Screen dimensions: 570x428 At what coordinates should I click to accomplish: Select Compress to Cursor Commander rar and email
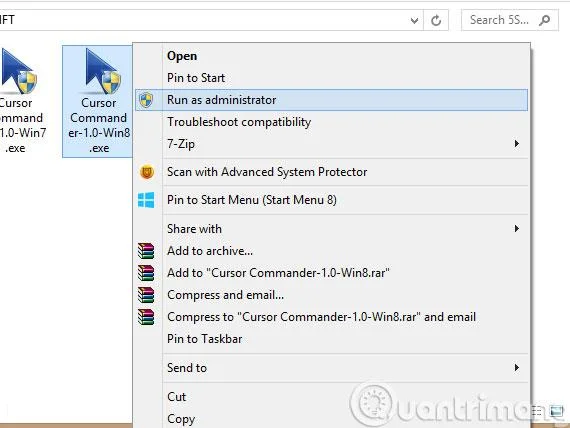pos(331,317)
